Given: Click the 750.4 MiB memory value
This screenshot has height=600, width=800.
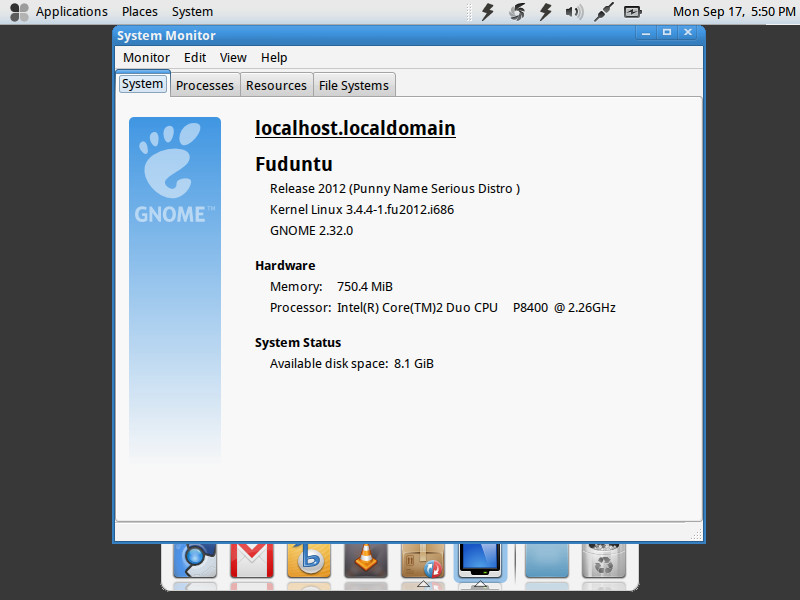Looking at the screenshot, I should tap(365, 287).
